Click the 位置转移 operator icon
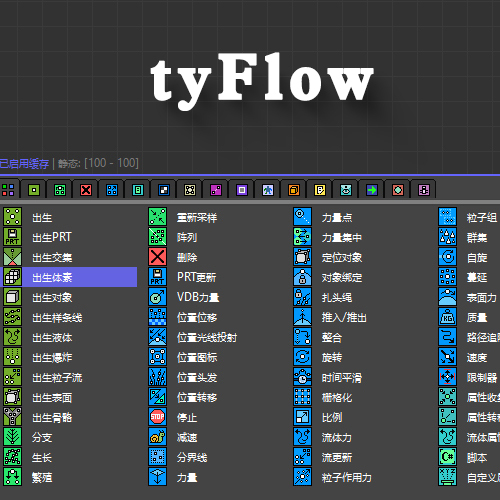 pos(157,396)
